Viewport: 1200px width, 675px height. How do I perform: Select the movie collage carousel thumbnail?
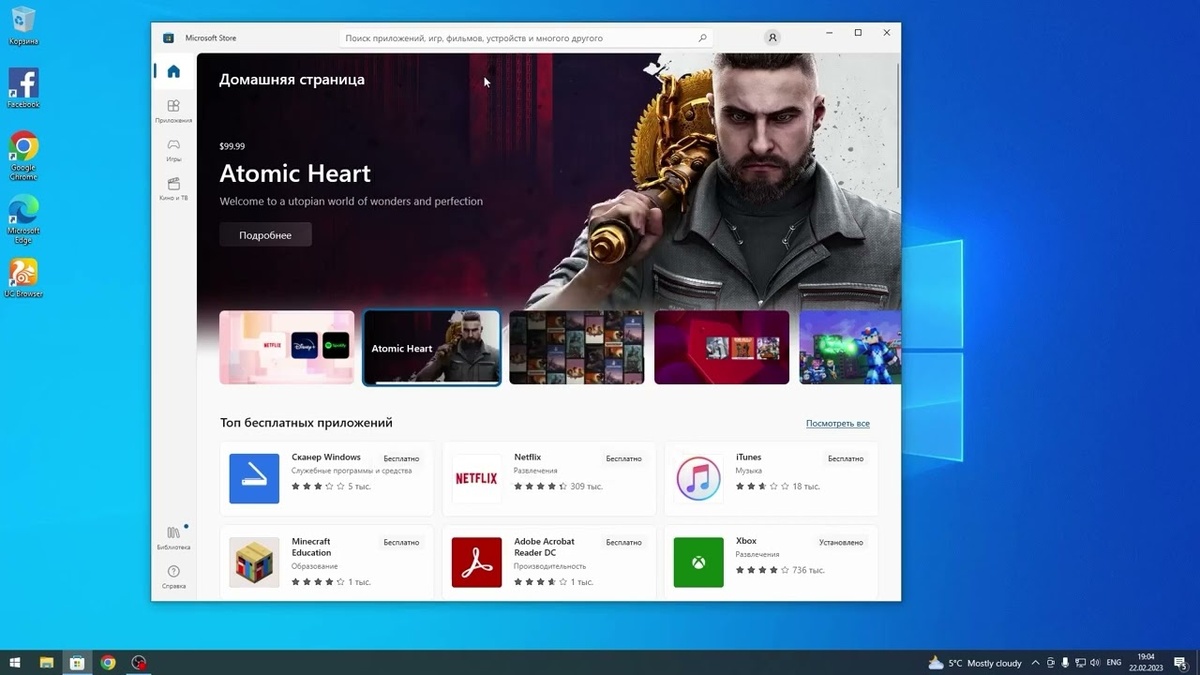coord(577,347)
